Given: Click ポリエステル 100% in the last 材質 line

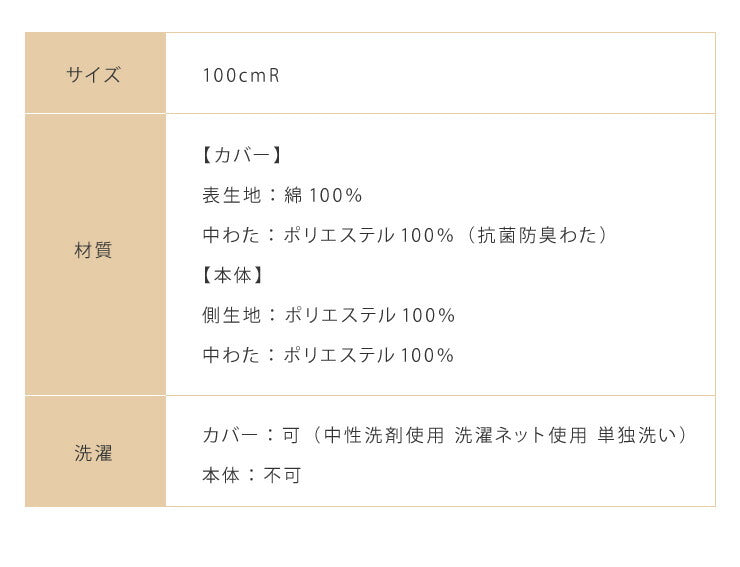Looking at the screenshot, I should pyautogui.click(x=370, y=356).
